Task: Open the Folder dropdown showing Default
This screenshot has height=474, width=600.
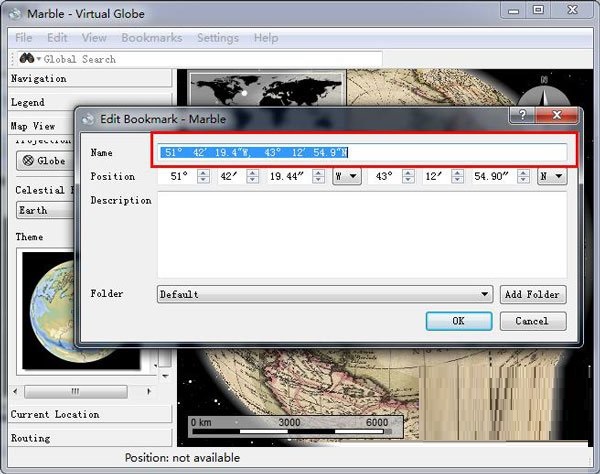Action: pyautogui.click(x=324, y=294)
